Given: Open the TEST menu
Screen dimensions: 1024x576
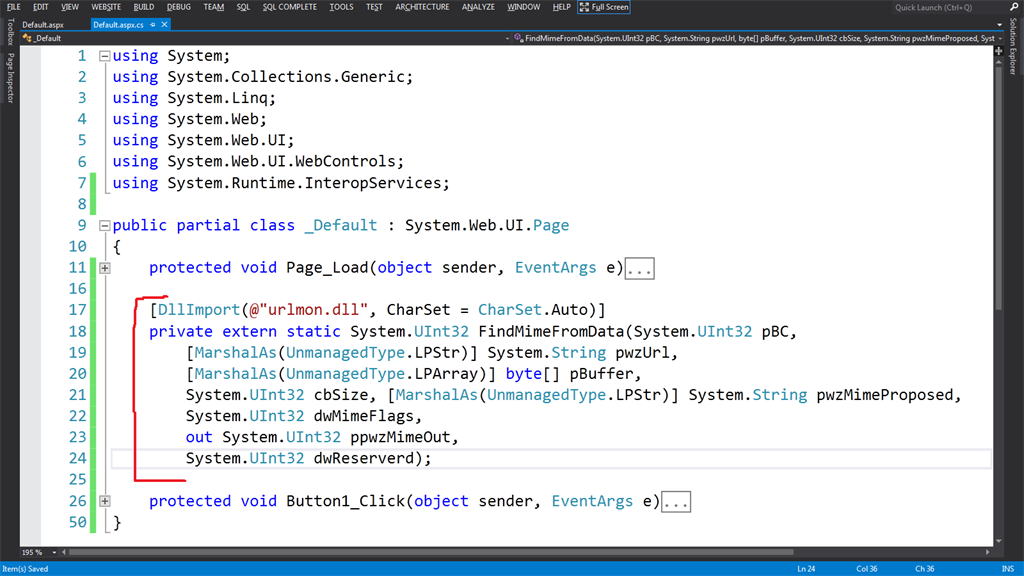Looking at the screenshot, I should point(374,7).
